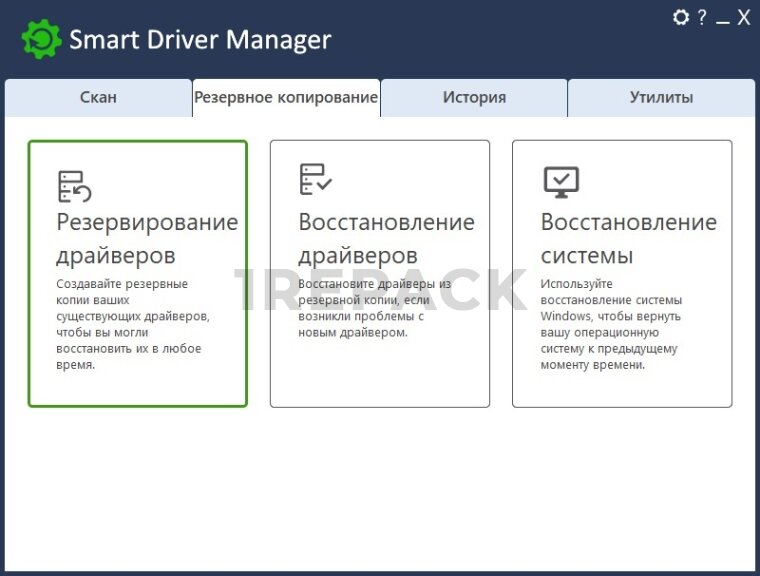This screenshot has width=760, height=576.
Task: Select the Резервное копирование tab
Action: click(x=286, y=98)
